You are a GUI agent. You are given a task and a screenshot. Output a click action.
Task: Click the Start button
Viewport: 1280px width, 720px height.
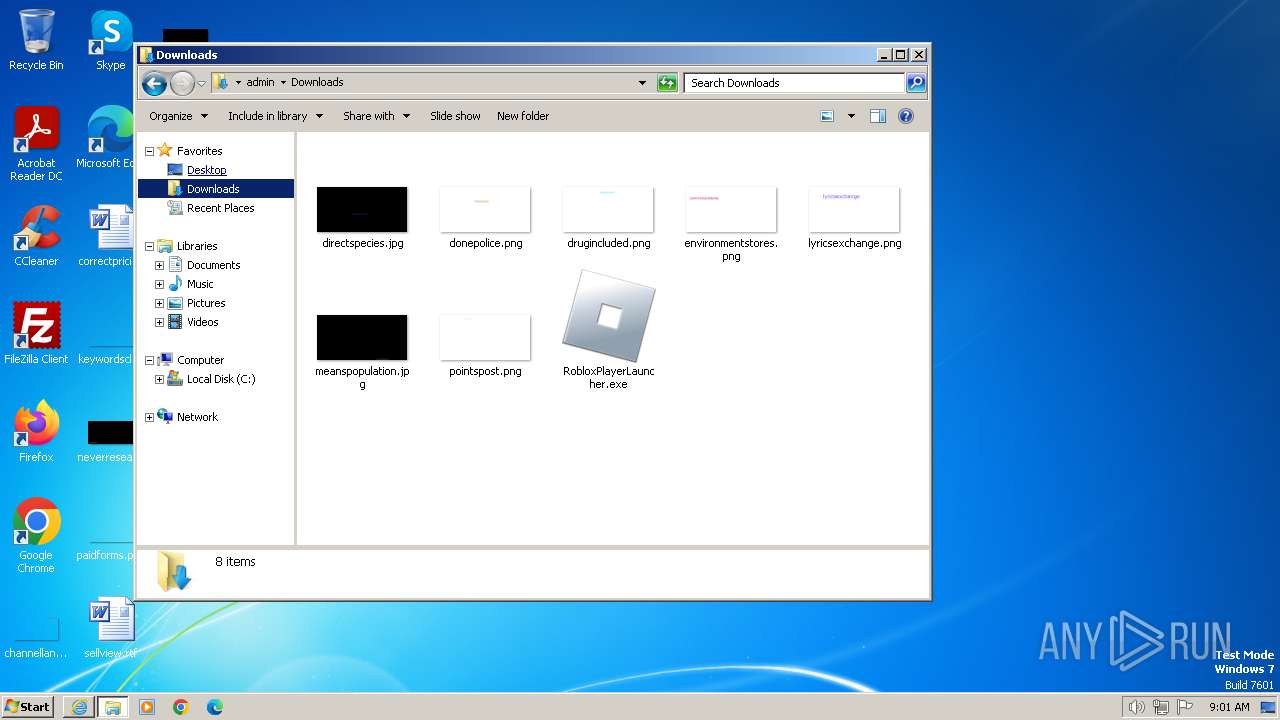[27, 706]
